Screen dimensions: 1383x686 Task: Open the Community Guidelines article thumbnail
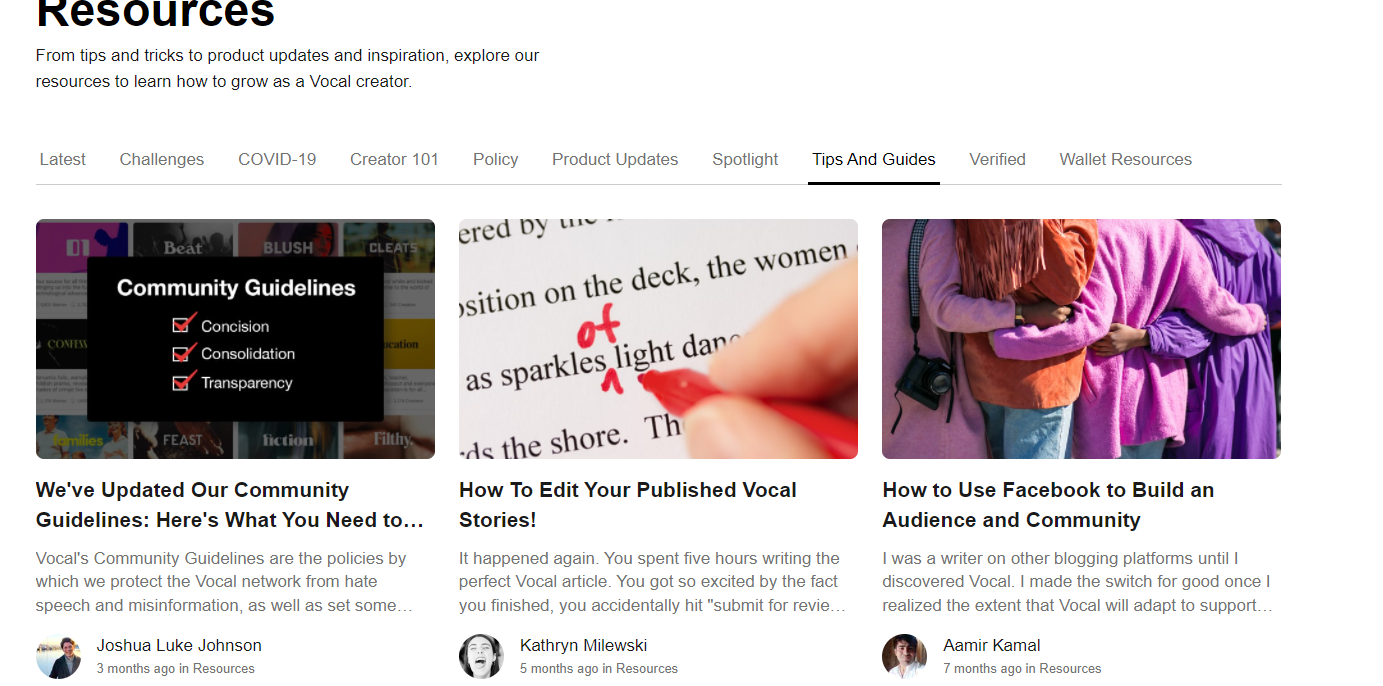point(235,339)
